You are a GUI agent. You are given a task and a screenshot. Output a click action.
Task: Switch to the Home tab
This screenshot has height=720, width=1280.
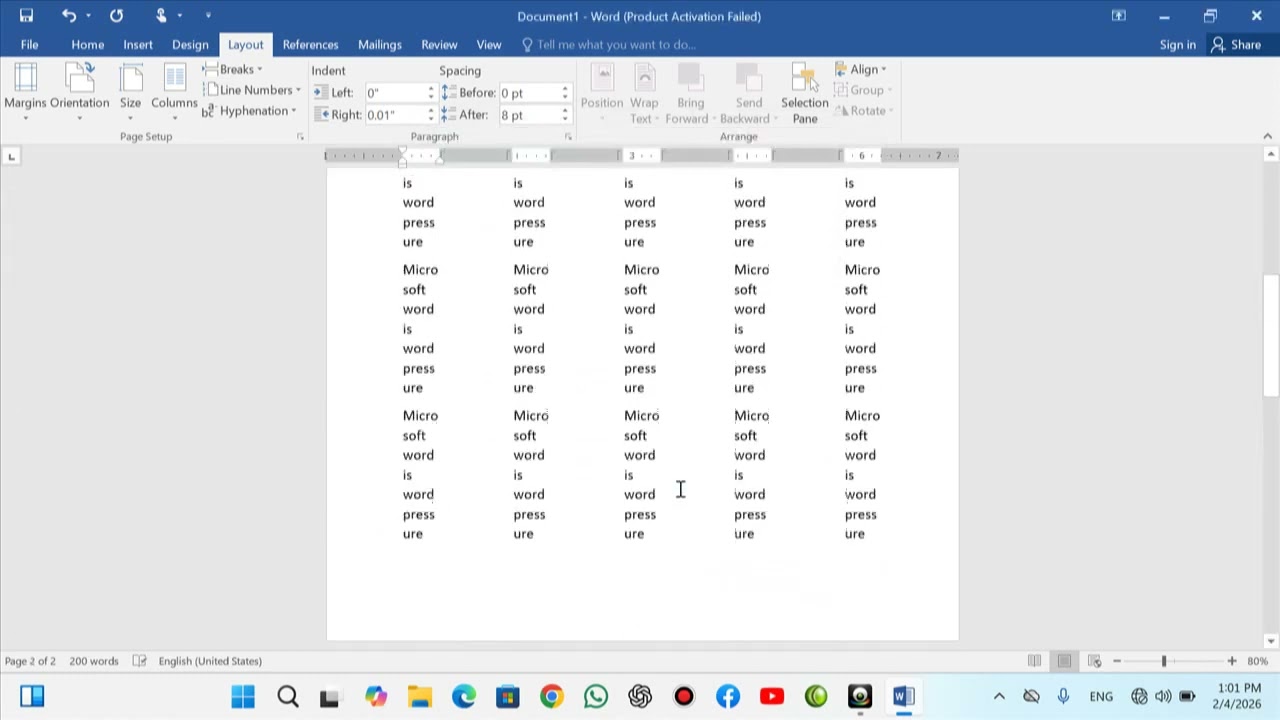(87, 45)
